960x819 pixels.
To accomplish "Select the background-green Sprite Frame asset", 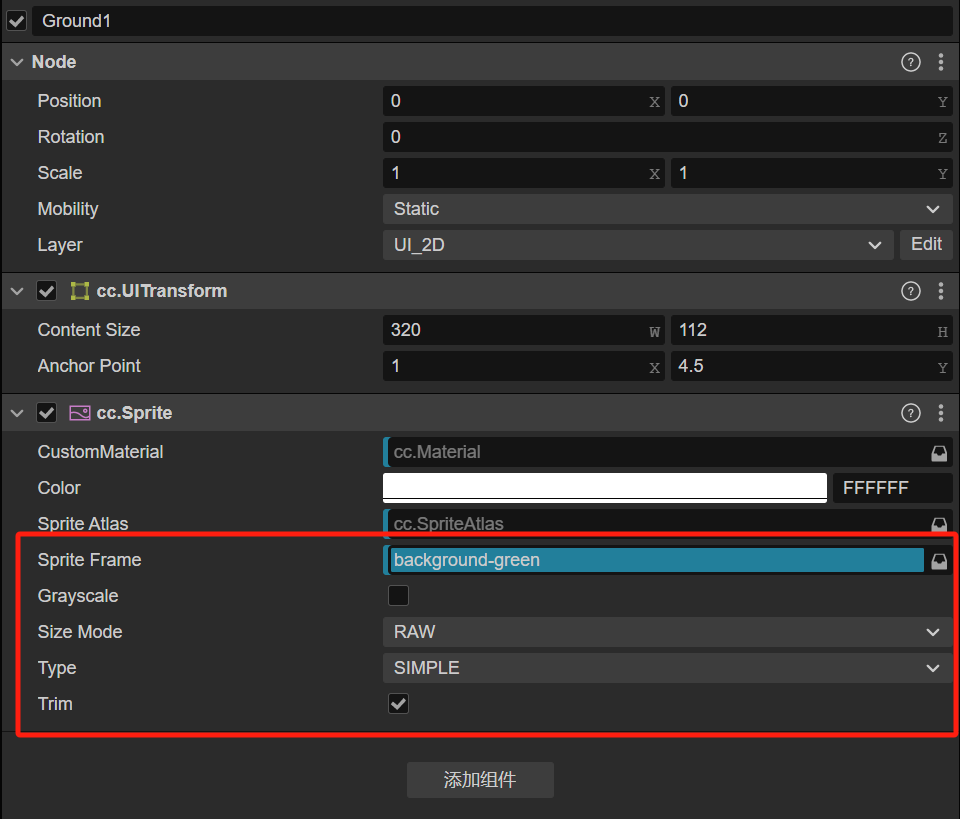I will [x=657, y=560].
